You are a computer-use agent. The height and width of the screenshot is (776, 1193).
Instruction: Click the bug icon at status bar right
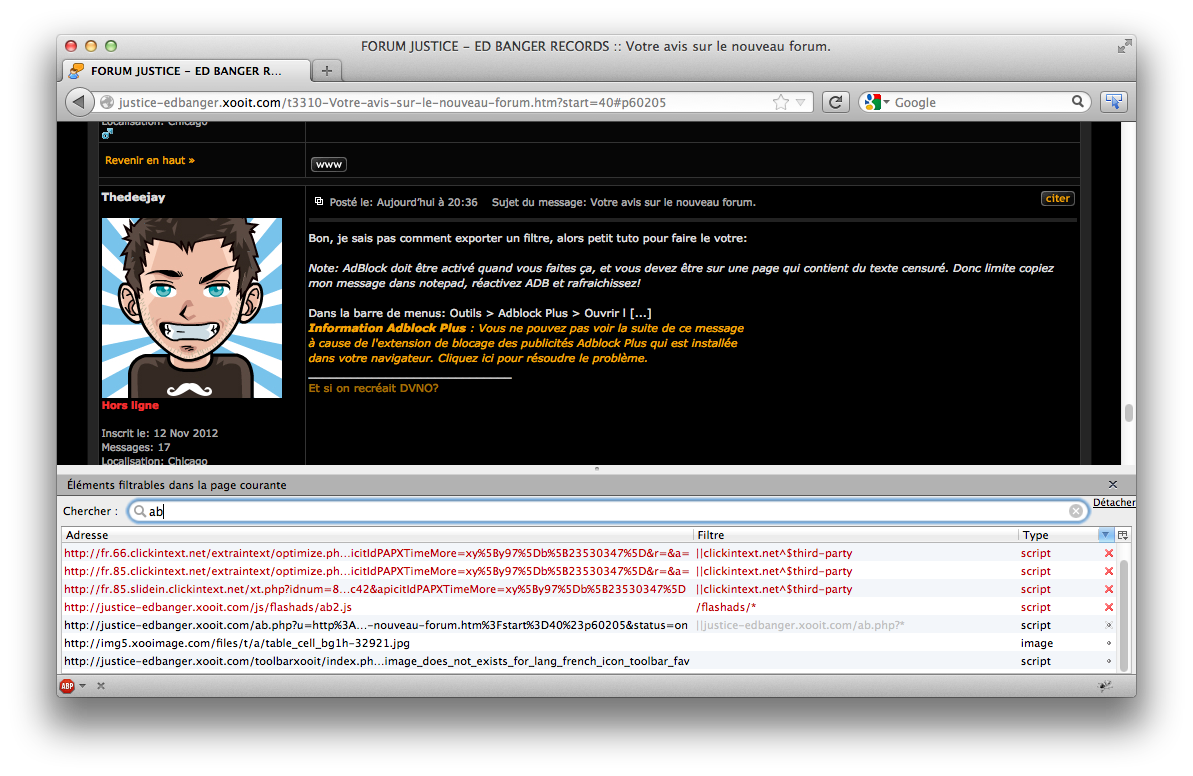(1106, 686)
